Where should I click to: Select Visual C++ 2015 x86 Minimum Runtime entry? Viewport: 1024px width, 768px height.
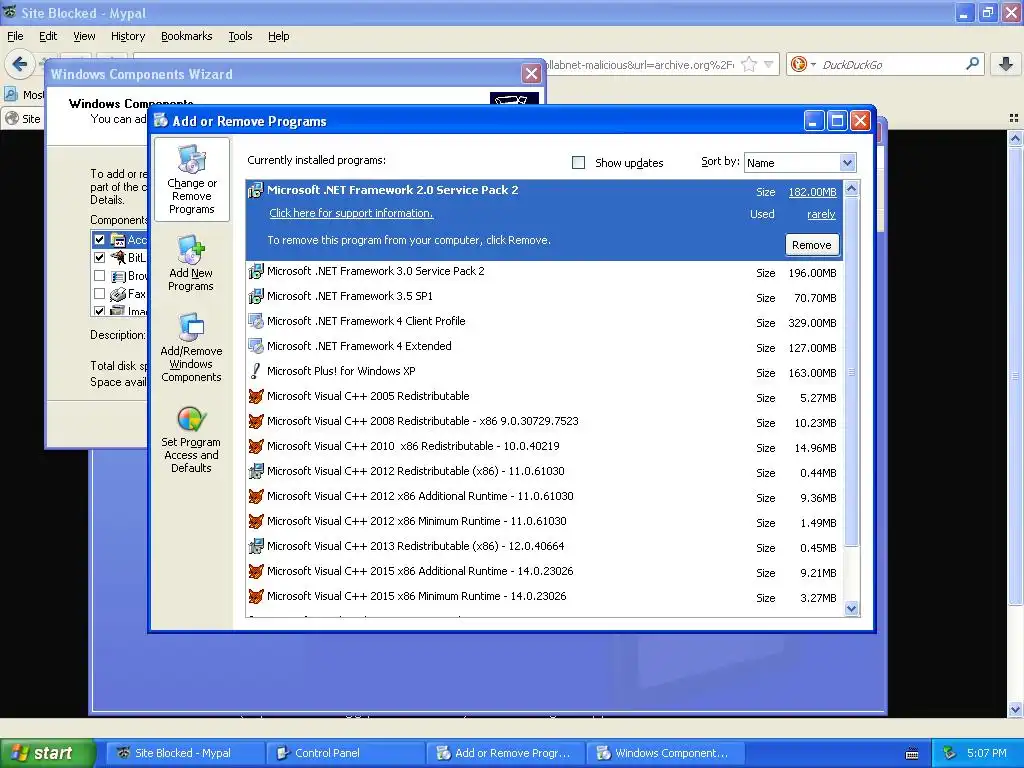[x=544, y=596]
